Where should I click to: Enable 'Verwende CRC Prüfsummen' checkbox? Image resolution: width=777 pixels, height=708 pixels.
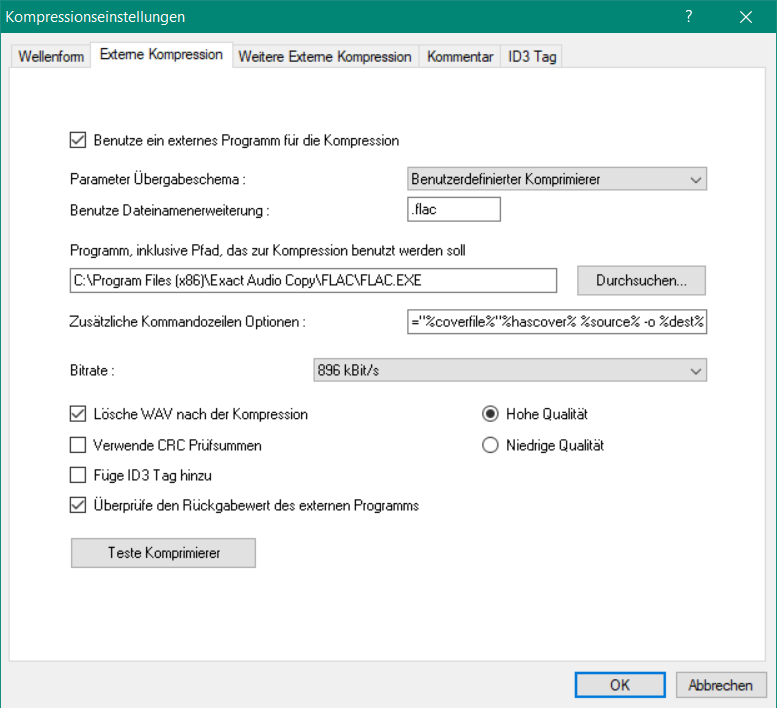coord(78,445)
